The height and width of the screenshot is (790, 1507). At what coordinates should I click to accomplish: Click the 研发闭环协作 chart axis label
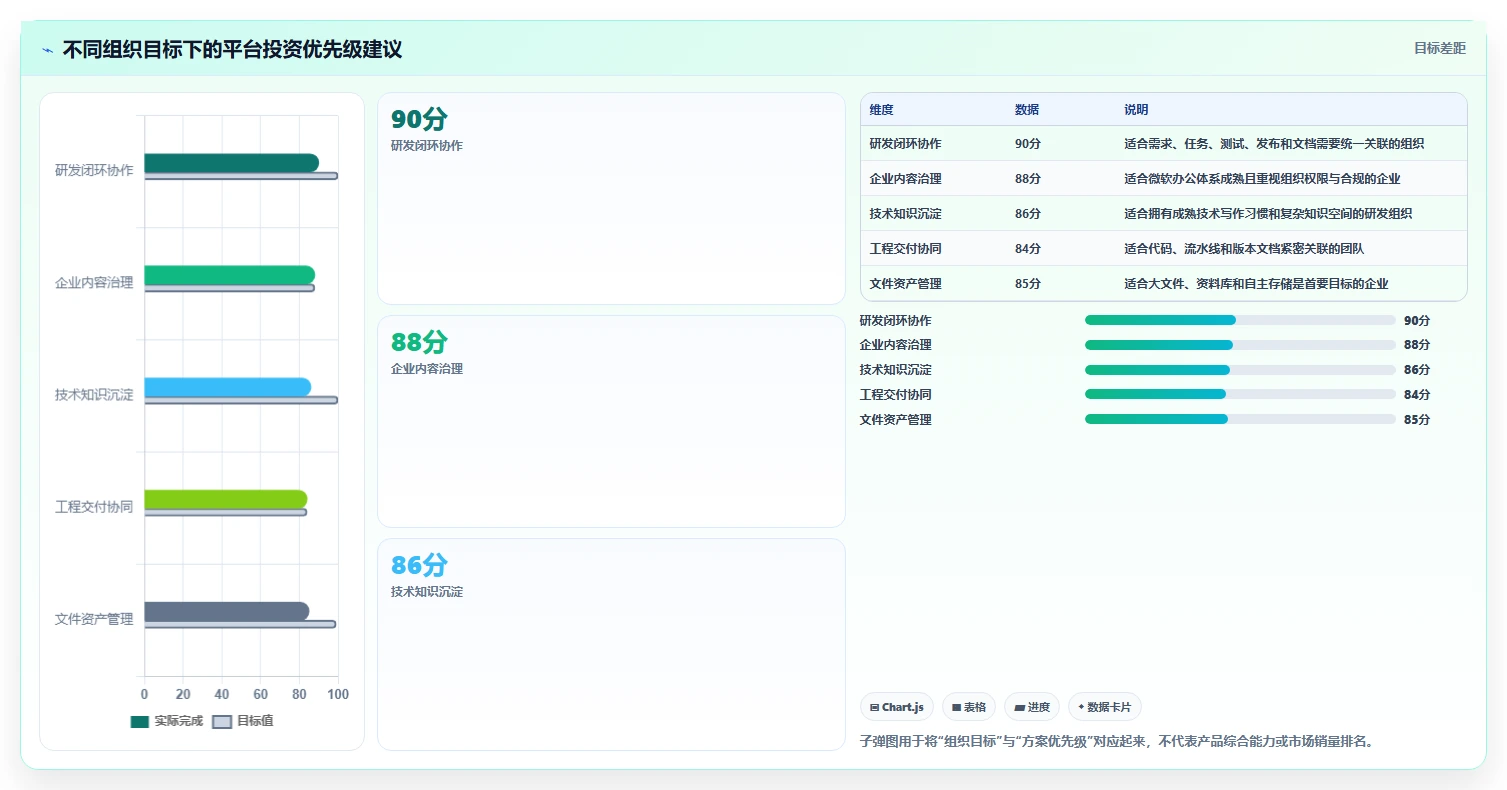[x=94, y=170]
